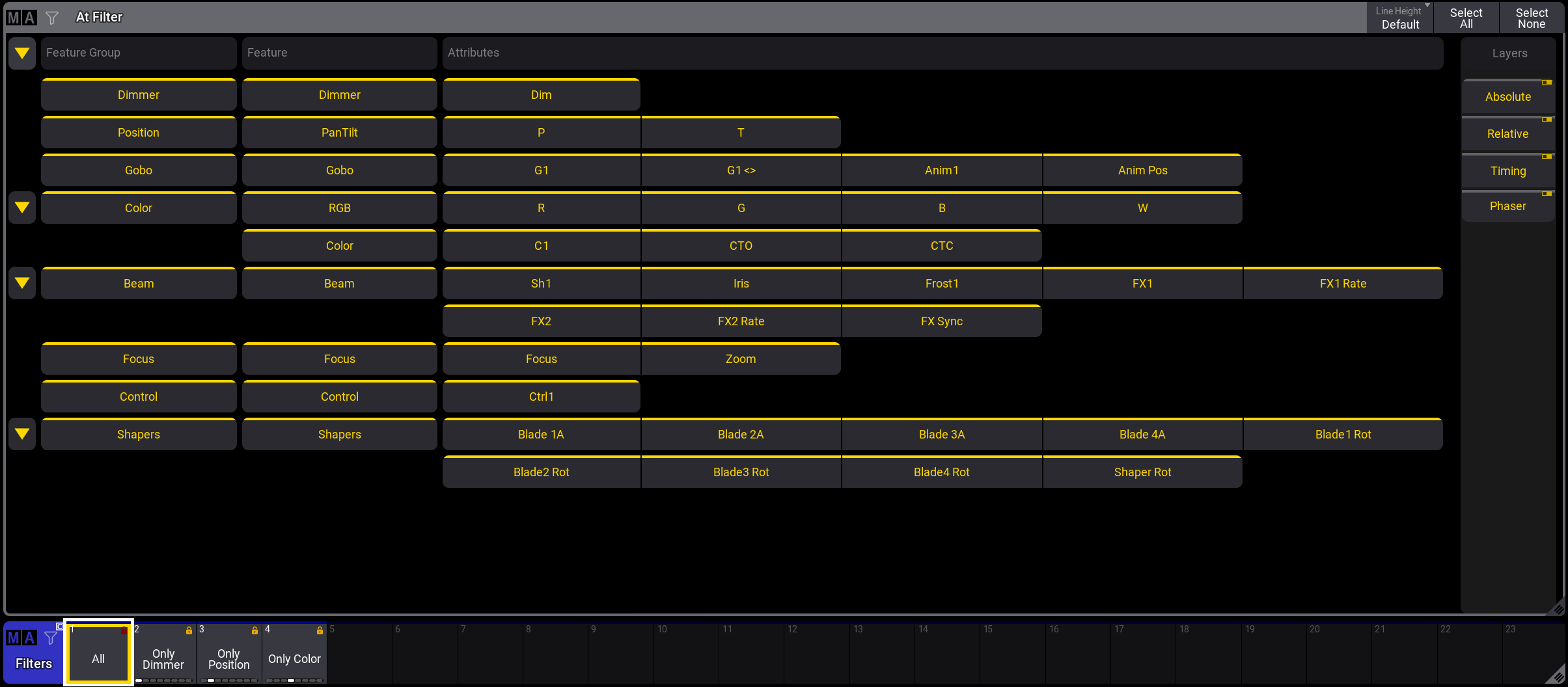Screen dimensions: 1568x687
Task: Click the funnel filter icon in the title bar
Action: [51, 17]
